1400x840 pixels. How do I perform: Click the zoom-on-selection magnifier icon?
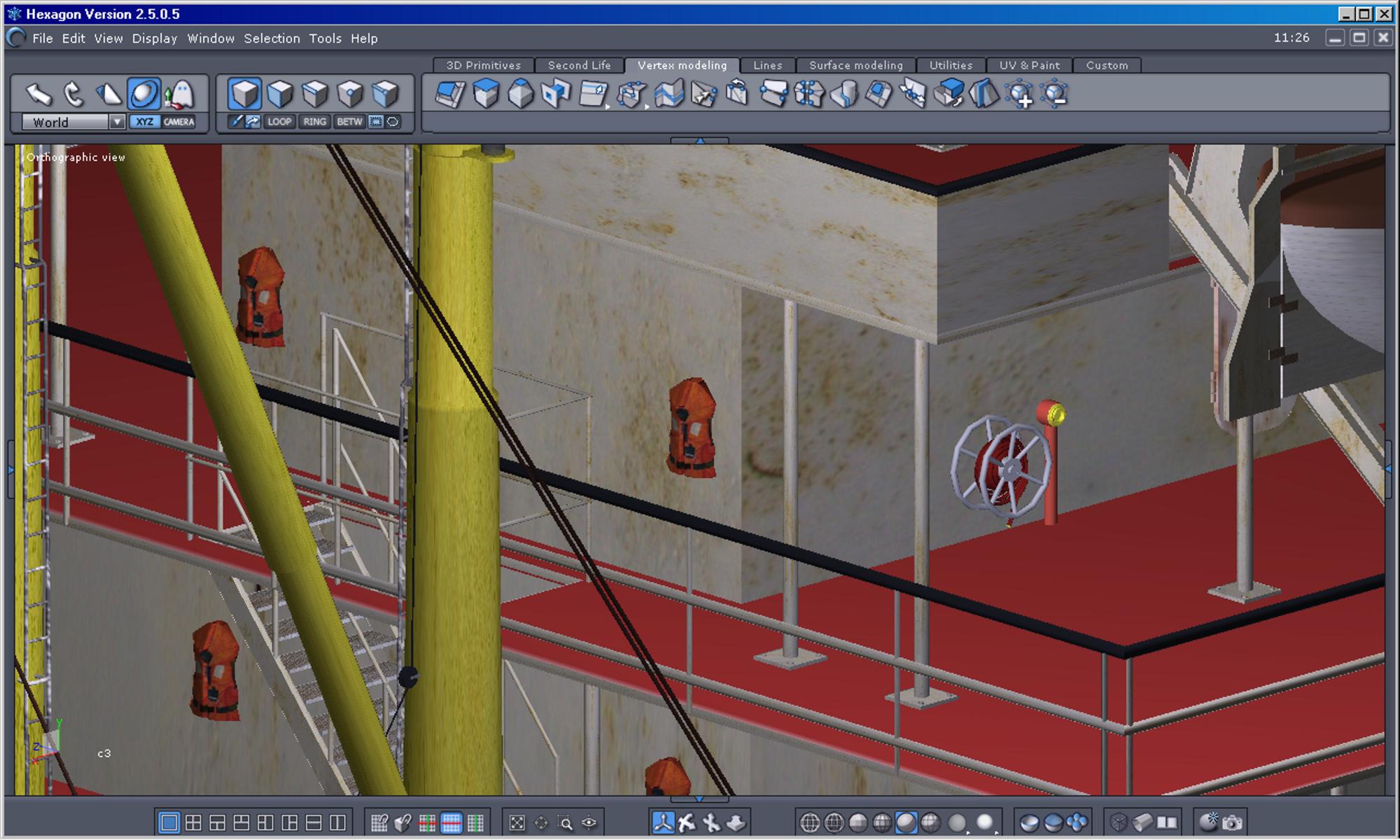pos(565,822)
